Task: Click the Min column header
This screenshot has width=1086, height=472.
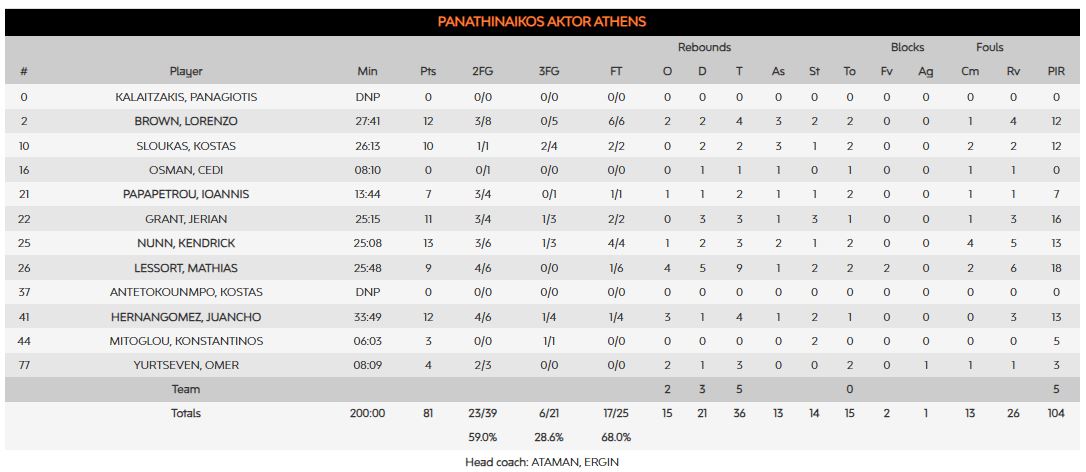Action: pyautogui.click(x=367, y=72)
